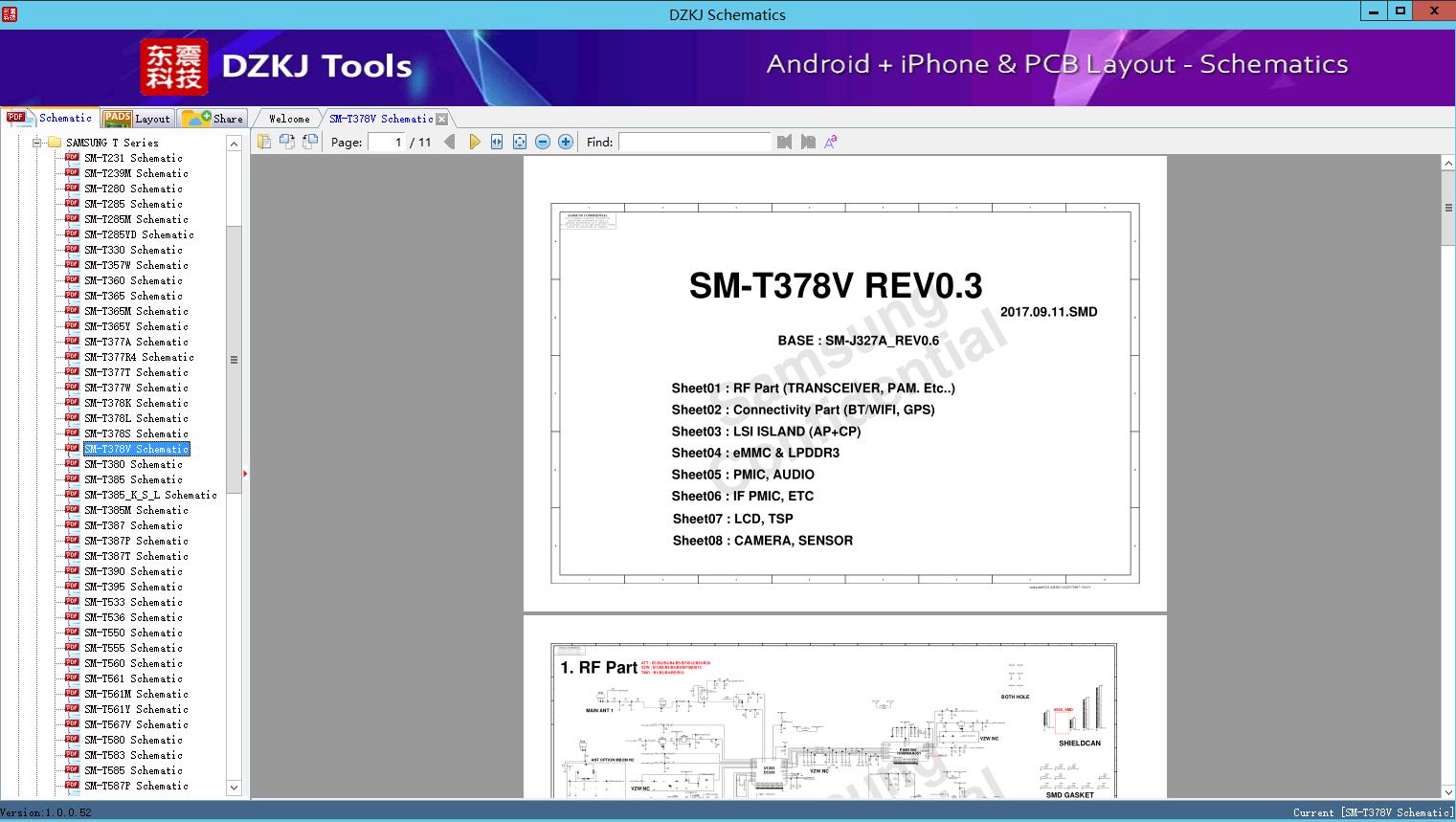Click the find next icon
Screen dimensions: 1456x822
click(x=808, y=142)
